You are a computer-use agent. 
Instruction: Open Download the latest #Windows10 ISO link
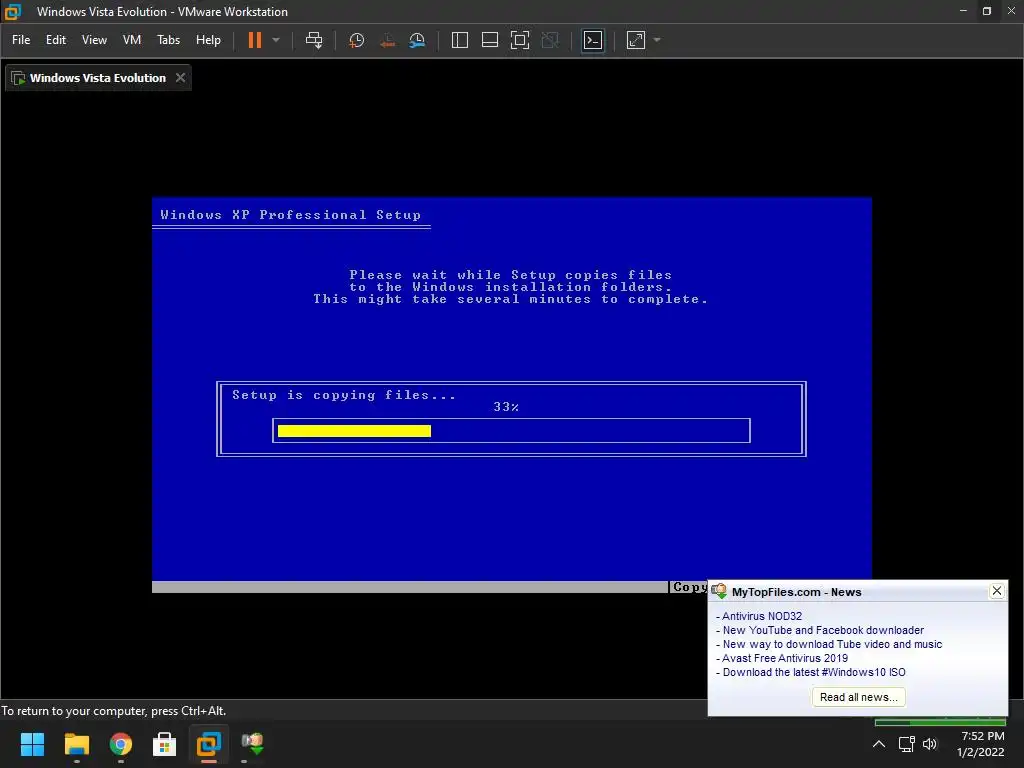pos(814,672)
